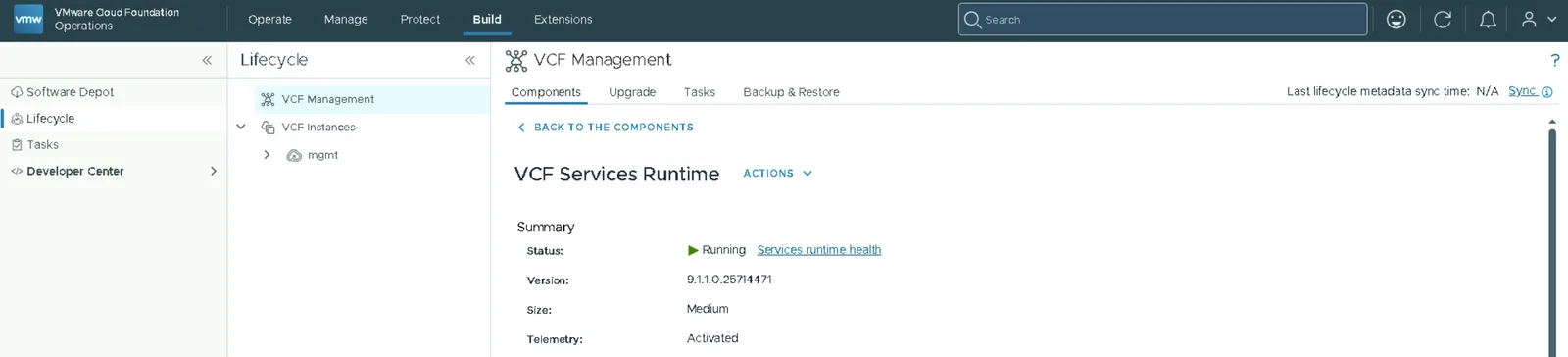Click the vertical scrollbar of content
Screen dimensions: 1568x357
tap(1552, 241)
